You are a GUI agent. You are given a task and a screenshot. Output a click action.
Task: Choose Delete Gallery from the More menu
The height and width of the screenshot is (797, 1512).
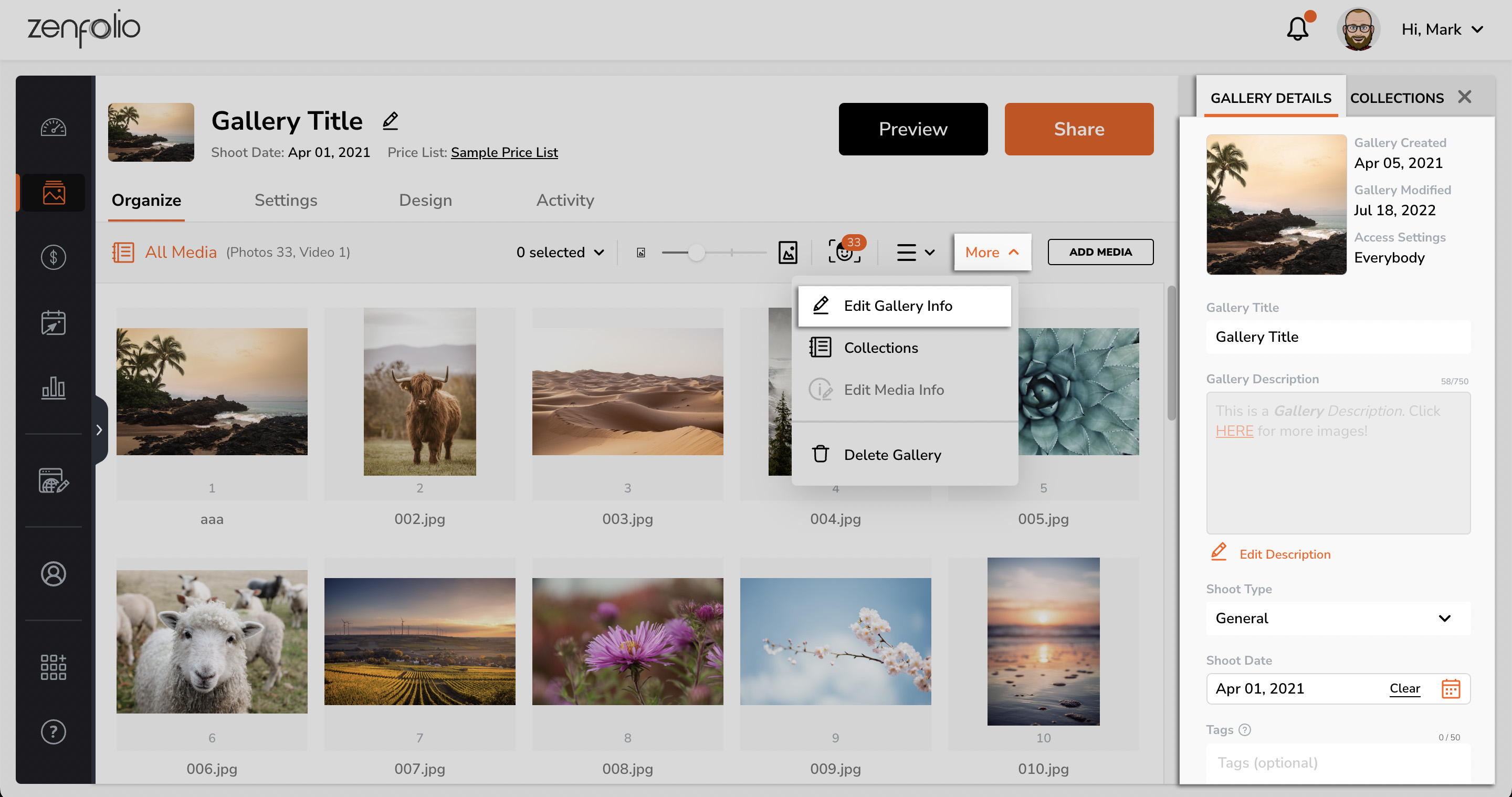pyautogui.click(x=892, y=454)
